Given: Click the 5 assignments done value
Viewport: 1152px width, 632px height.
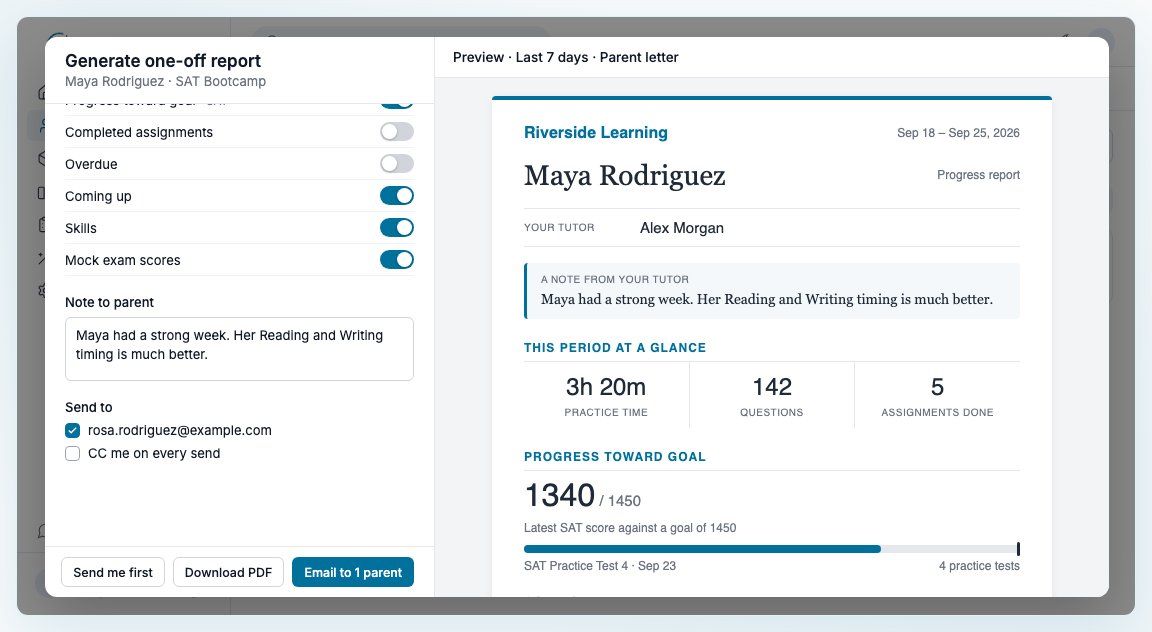Looking at the screenshot, I should coord(937,387).
